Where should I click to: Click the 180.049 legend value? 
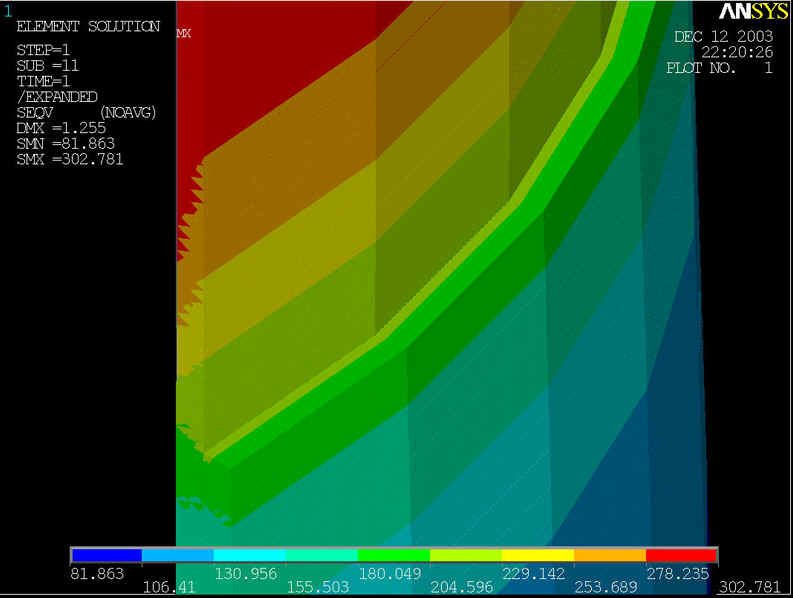[x=393, y=574]
